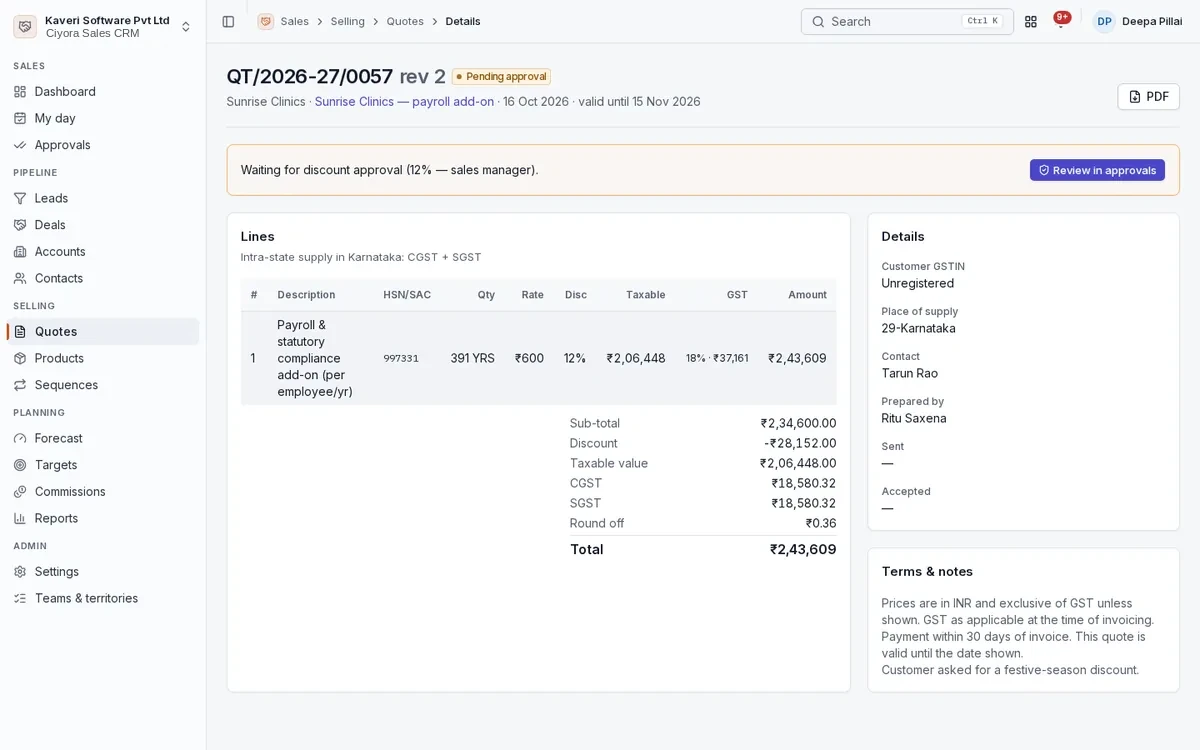Click HSN/SAC code 997331
Image resolution: width=1200 pixels, height=750 pixels.
(401, 358)
